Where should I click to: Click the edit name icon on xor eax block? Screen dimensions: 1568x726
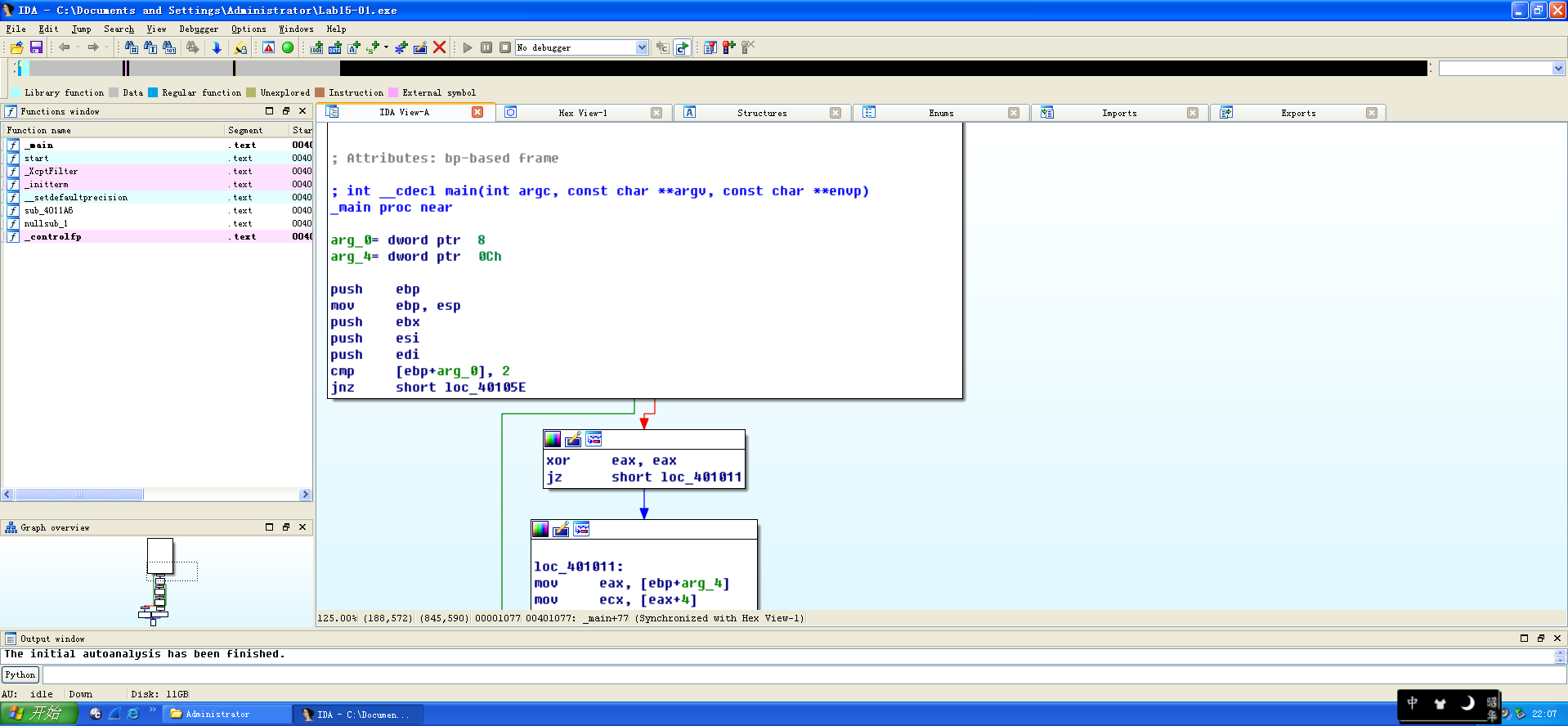(573, 439)
